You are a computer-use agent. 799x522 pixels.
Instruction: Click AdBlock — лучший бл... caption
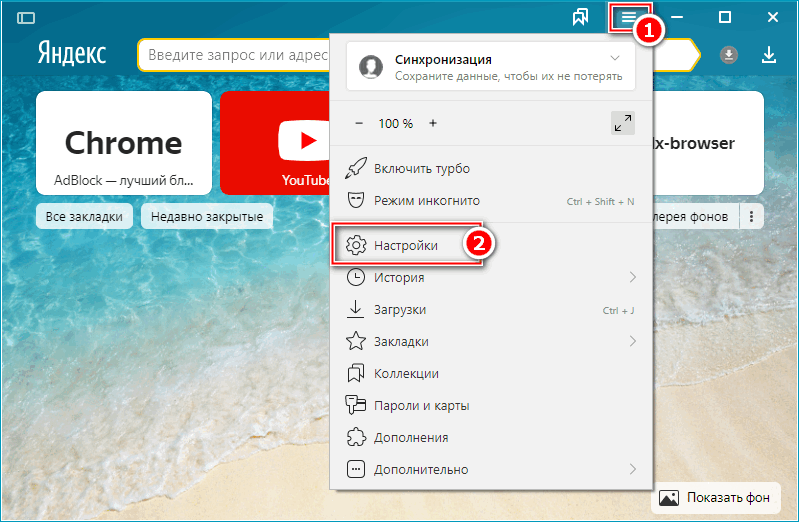[124, 180]
